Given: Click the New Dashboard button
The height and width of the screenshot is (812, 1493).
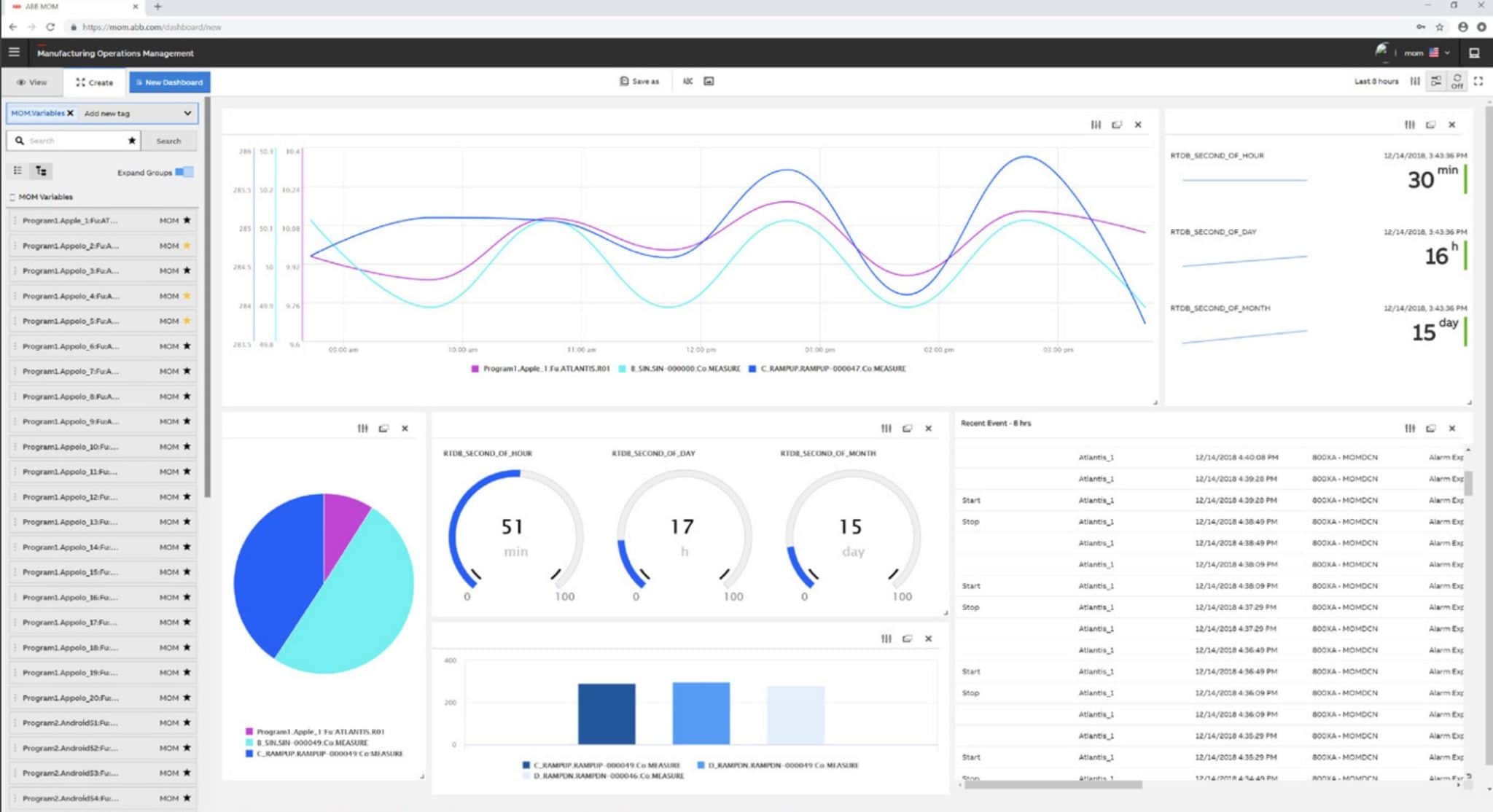Looking at the screenshot, I should coord(169,82).
